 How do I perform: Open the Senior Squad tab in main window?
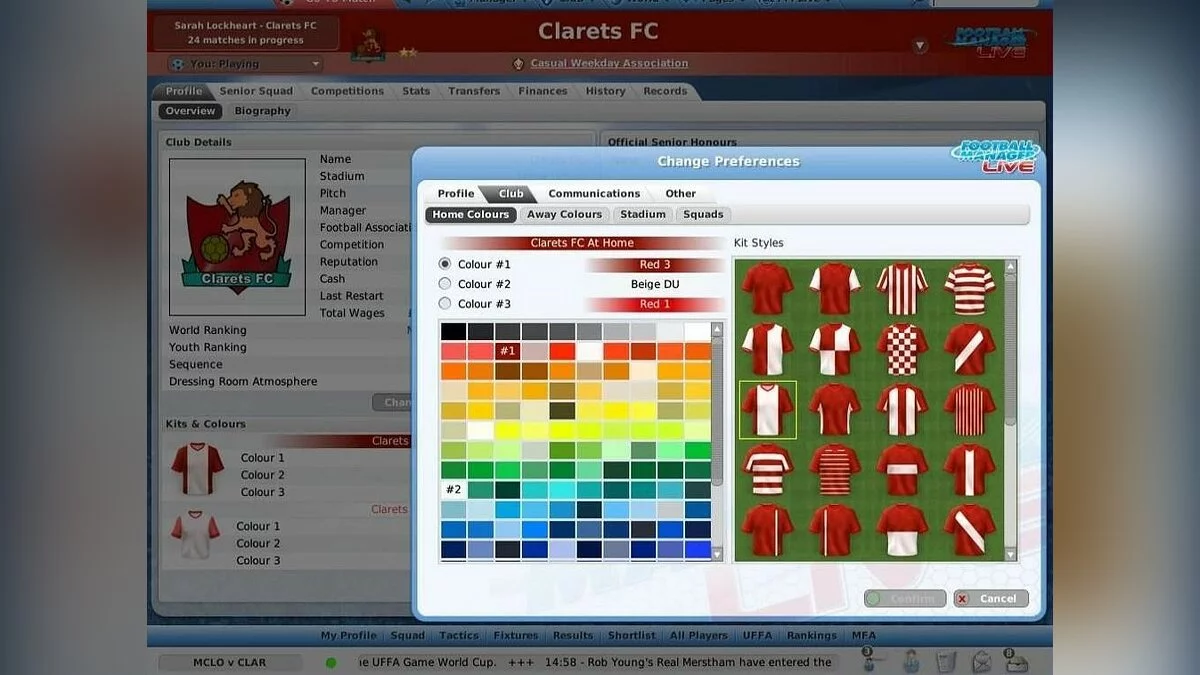click(x=257, y=91)
